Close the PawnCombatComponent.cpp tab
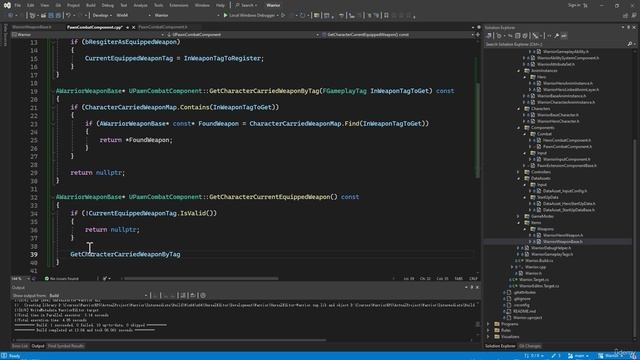 tap(133, 27)
